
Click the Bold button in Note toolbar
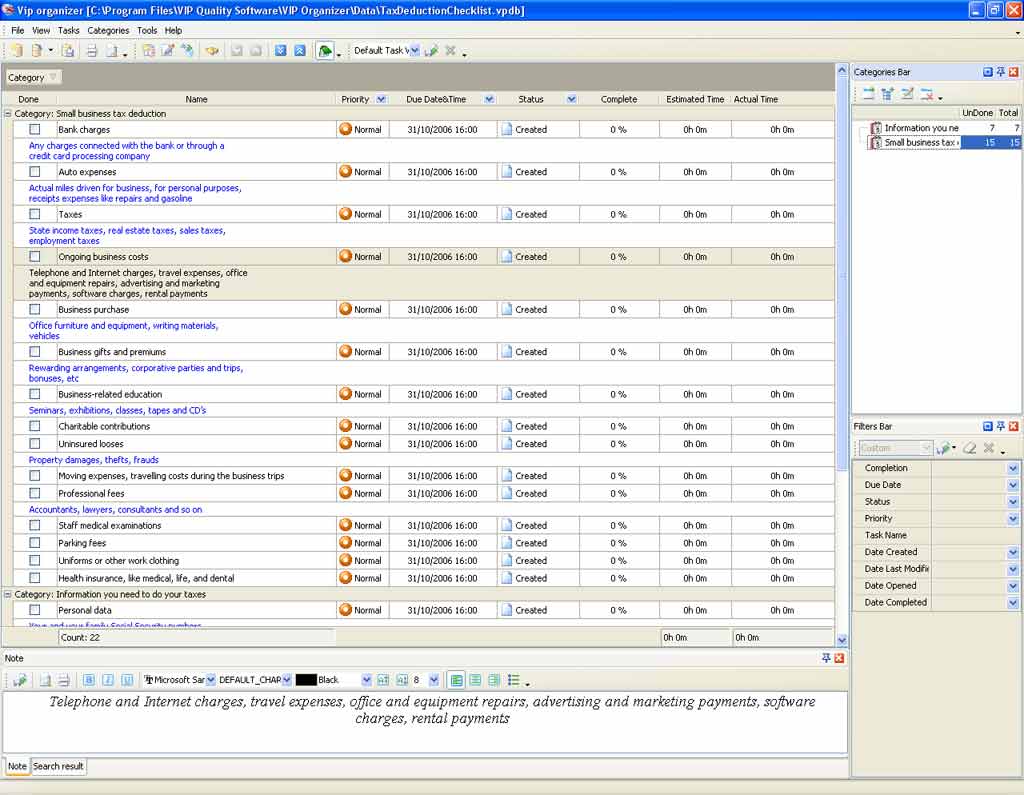(88, 680)
